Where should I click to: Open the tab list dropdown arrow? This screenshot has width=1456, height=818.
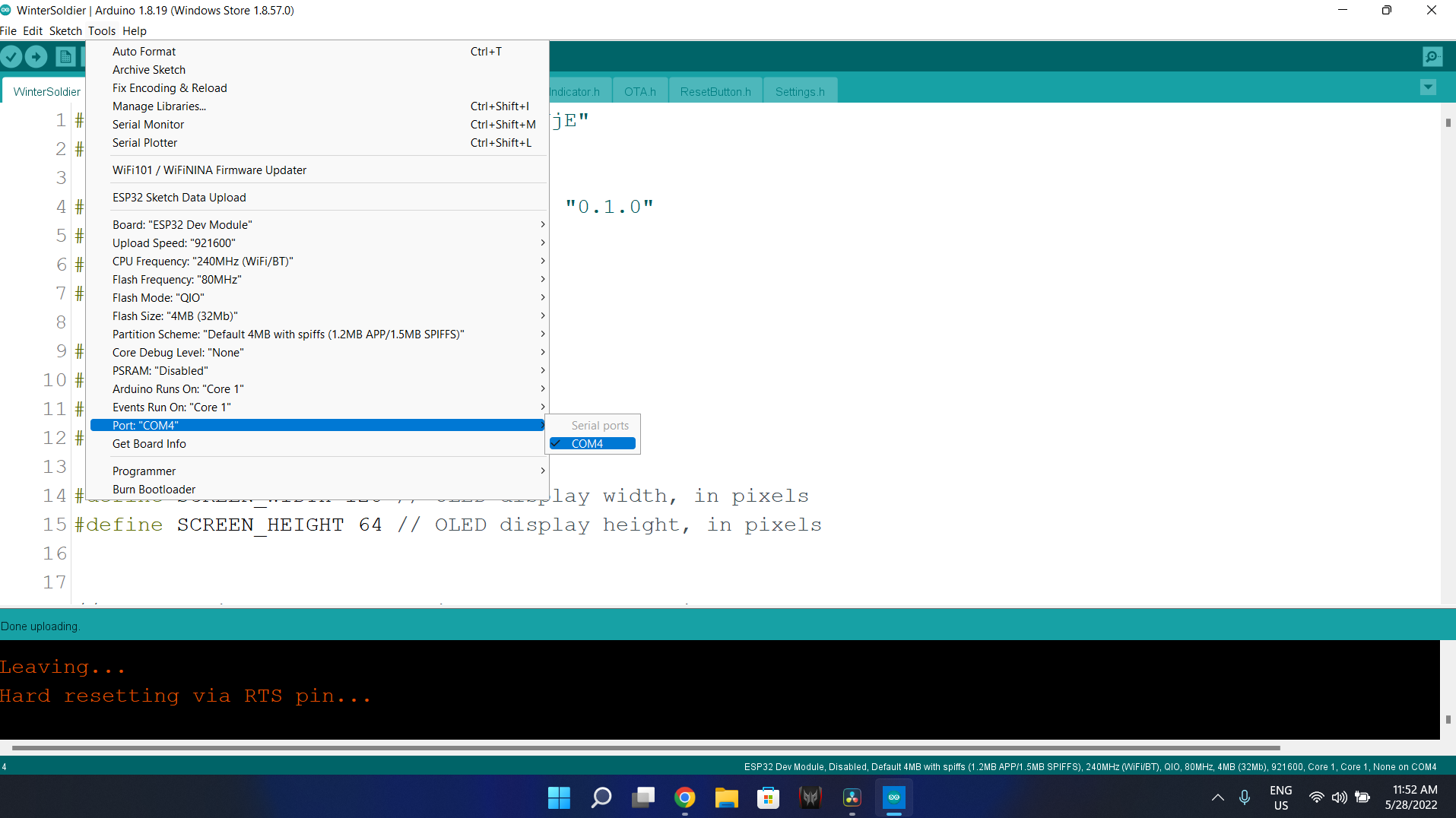point(1429,87)
